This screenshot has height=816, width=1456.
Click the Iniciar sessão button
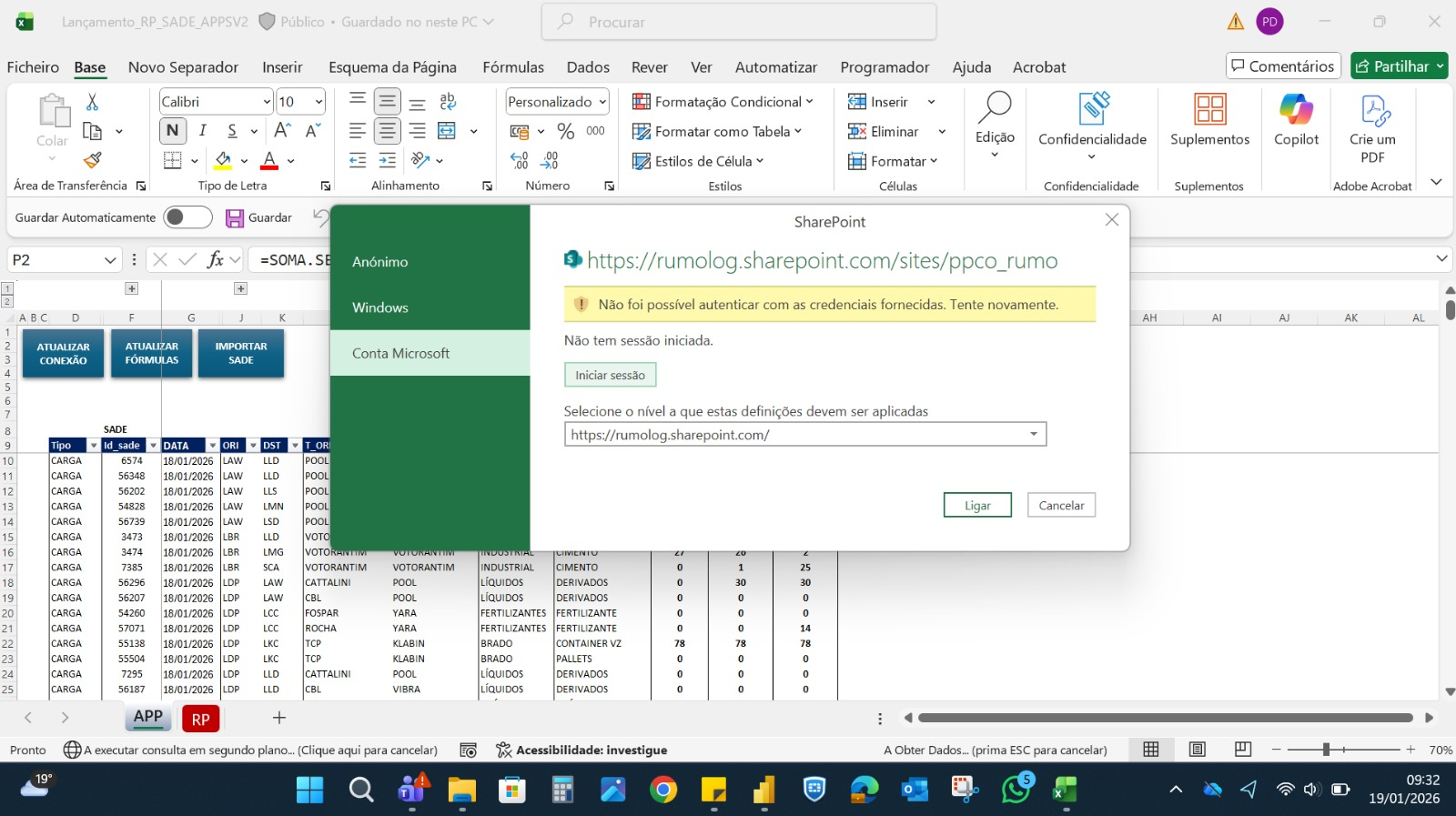[x=610, y=375]
